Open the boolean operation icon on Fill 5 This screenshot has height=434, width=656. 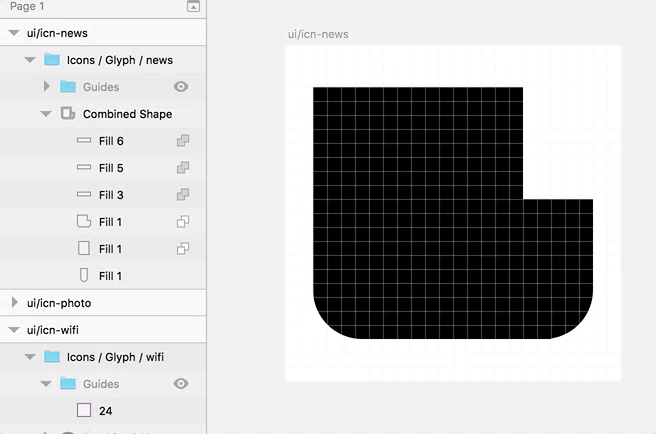coord(183,167)
